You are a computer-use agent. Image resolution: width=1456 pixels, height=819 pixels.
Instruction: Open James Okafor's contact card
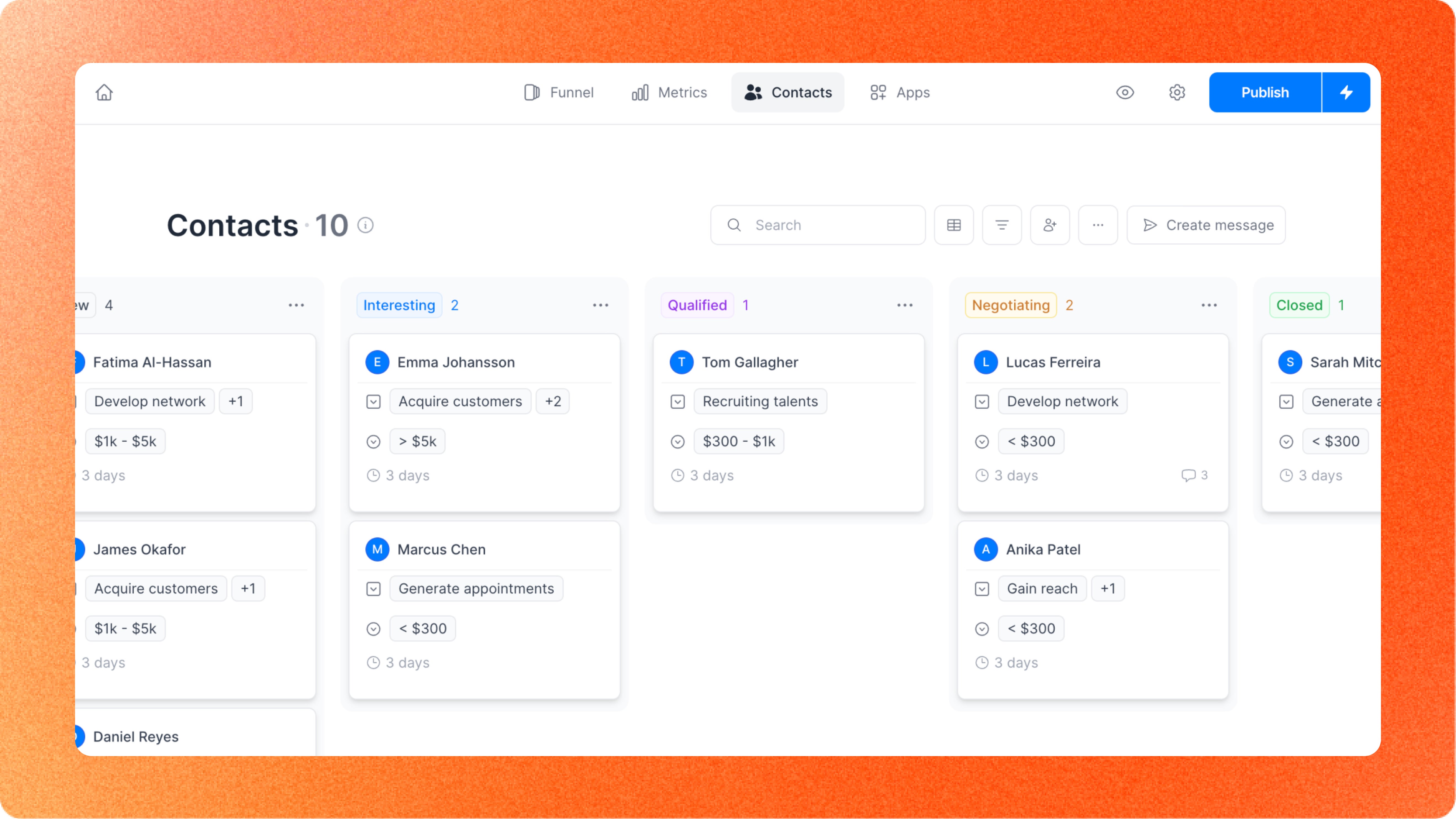(196, 610)
